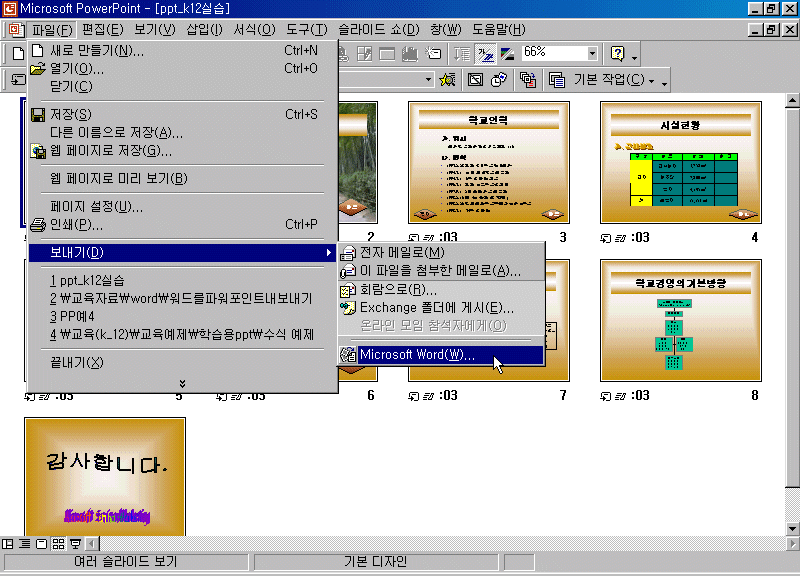Toggle the Show Formatting button
The width and height of the screenshot is (800, 576).
point(485,53)
